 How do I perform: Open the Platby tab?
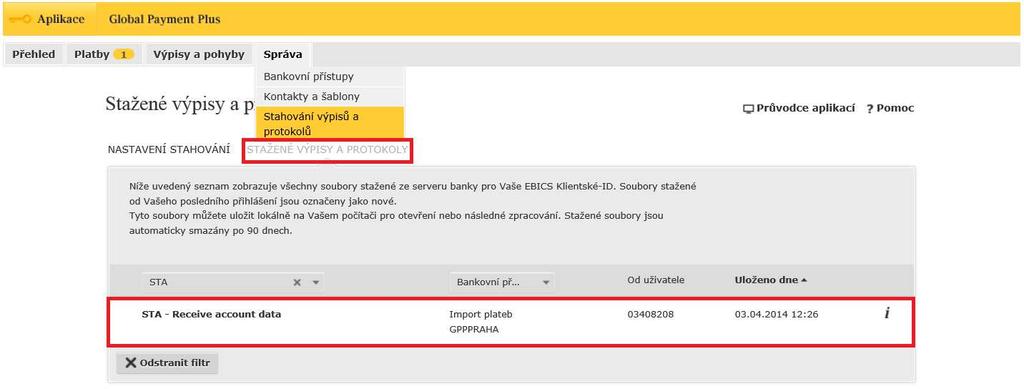pyautogui.click(x=104, y=55)
